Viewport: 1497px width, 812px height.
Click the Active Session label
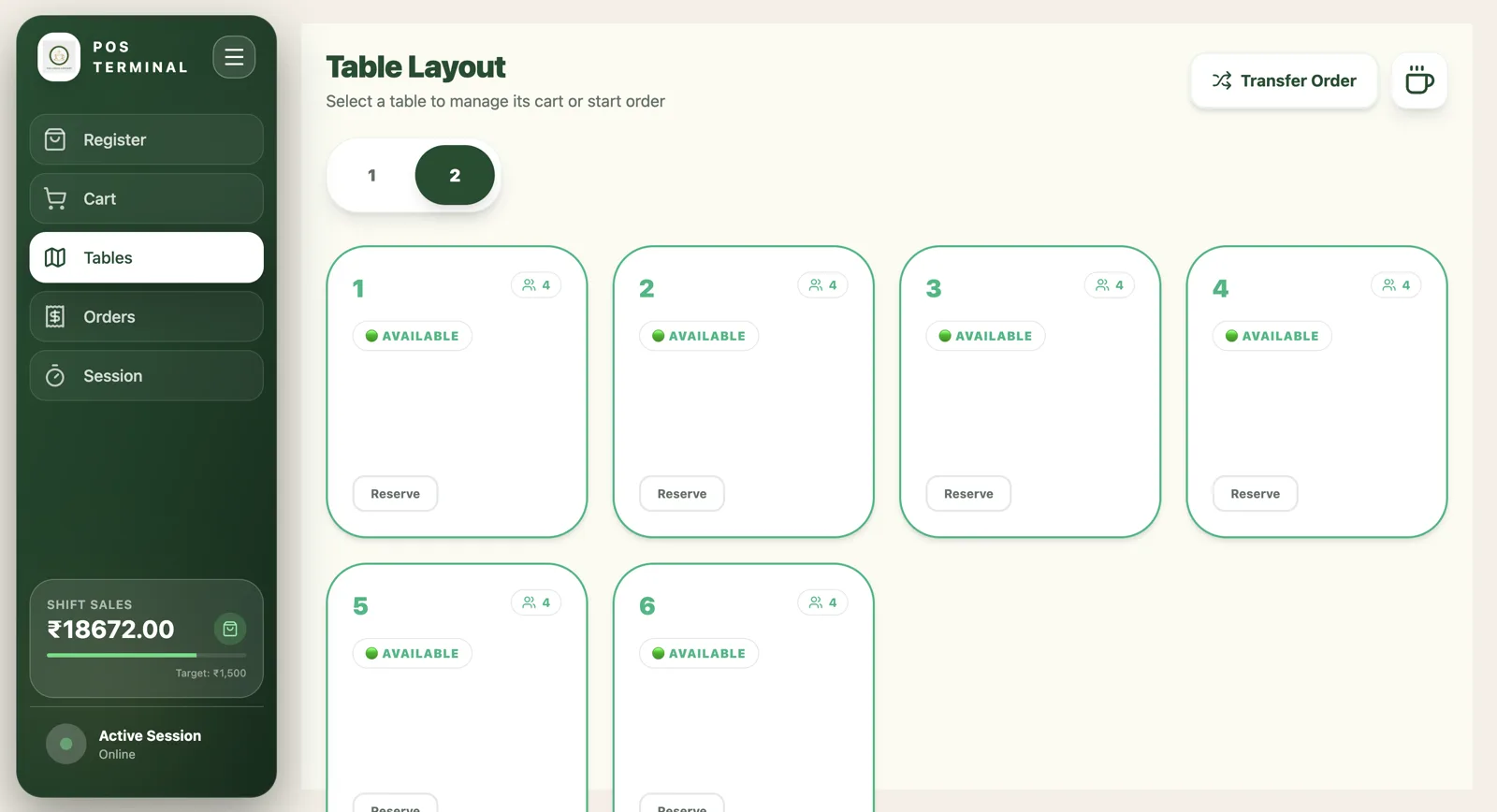tap(150, 735)
